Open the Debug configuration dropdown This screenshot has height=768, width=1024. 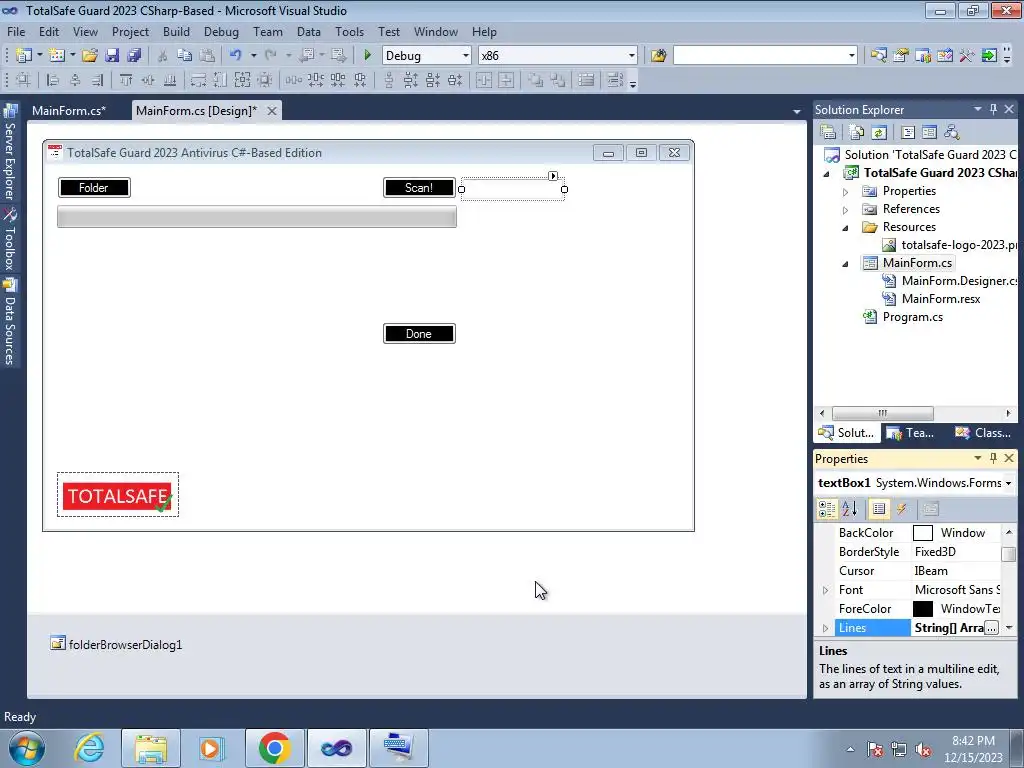click(x=466, y=56)
